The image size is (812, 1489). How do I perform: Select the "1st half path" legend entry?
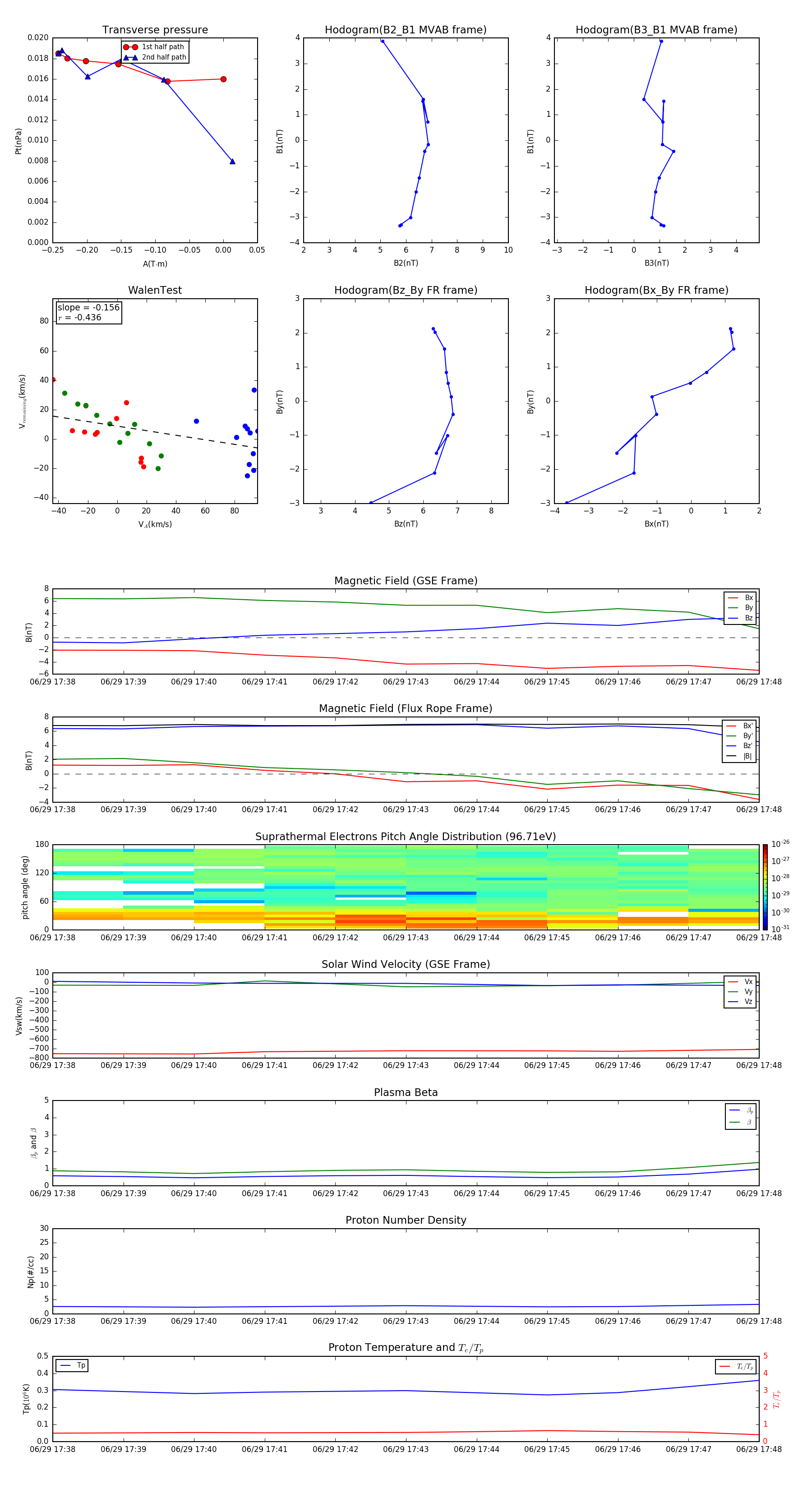pyautogui.click(x=154, y=47)
